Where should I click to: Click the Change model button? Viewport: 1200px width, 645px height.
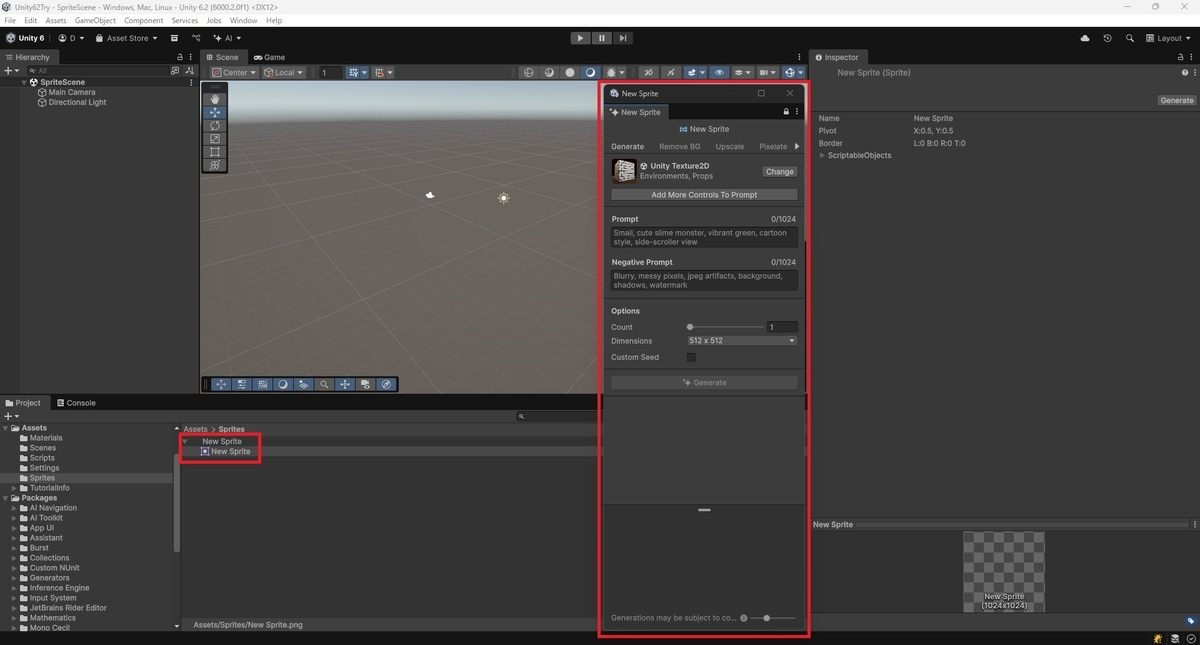(x=780, y=172)
